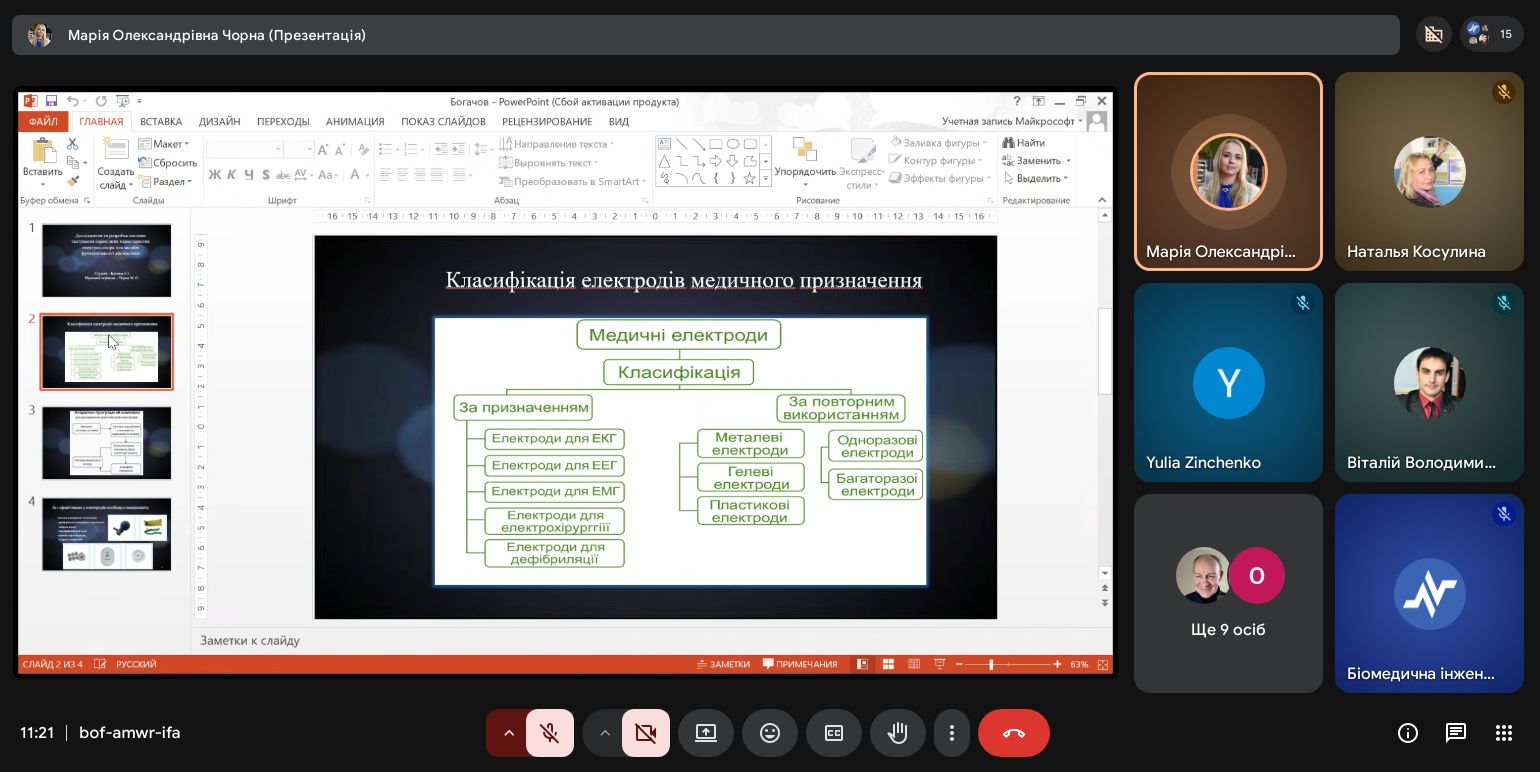Leave the call with red hang-up button
Image resolution: width=1540 pixels, height=772 pixels.
(1013, 733)
